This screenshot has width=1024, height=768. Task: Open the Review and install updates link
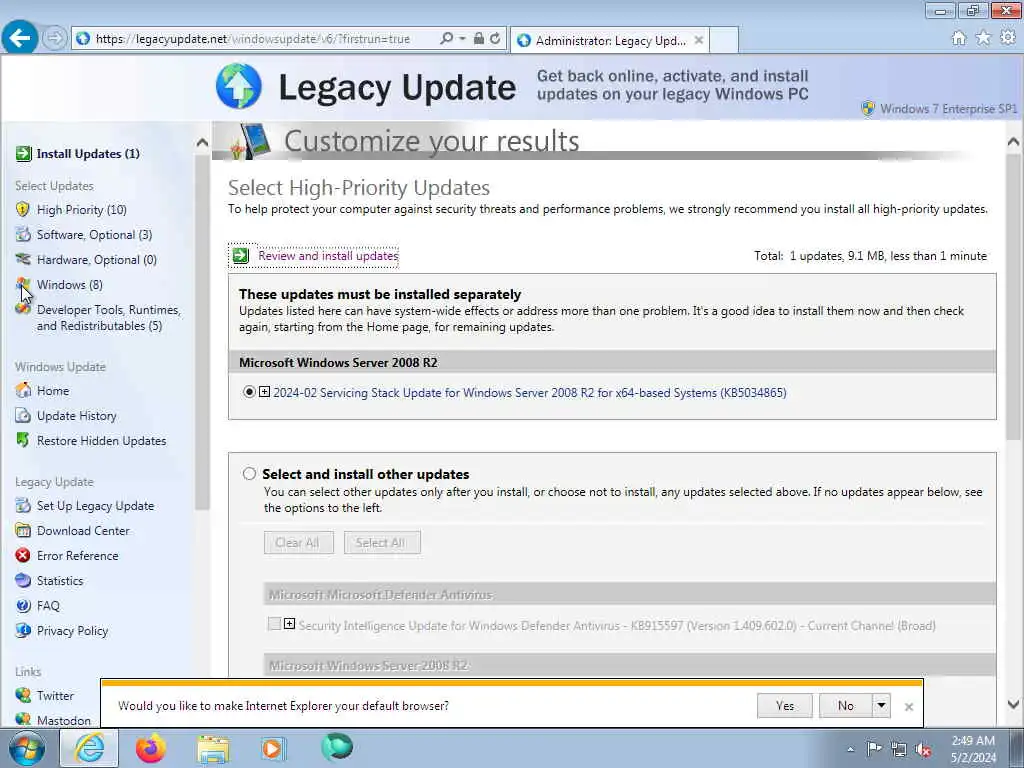tap(328, 255)
